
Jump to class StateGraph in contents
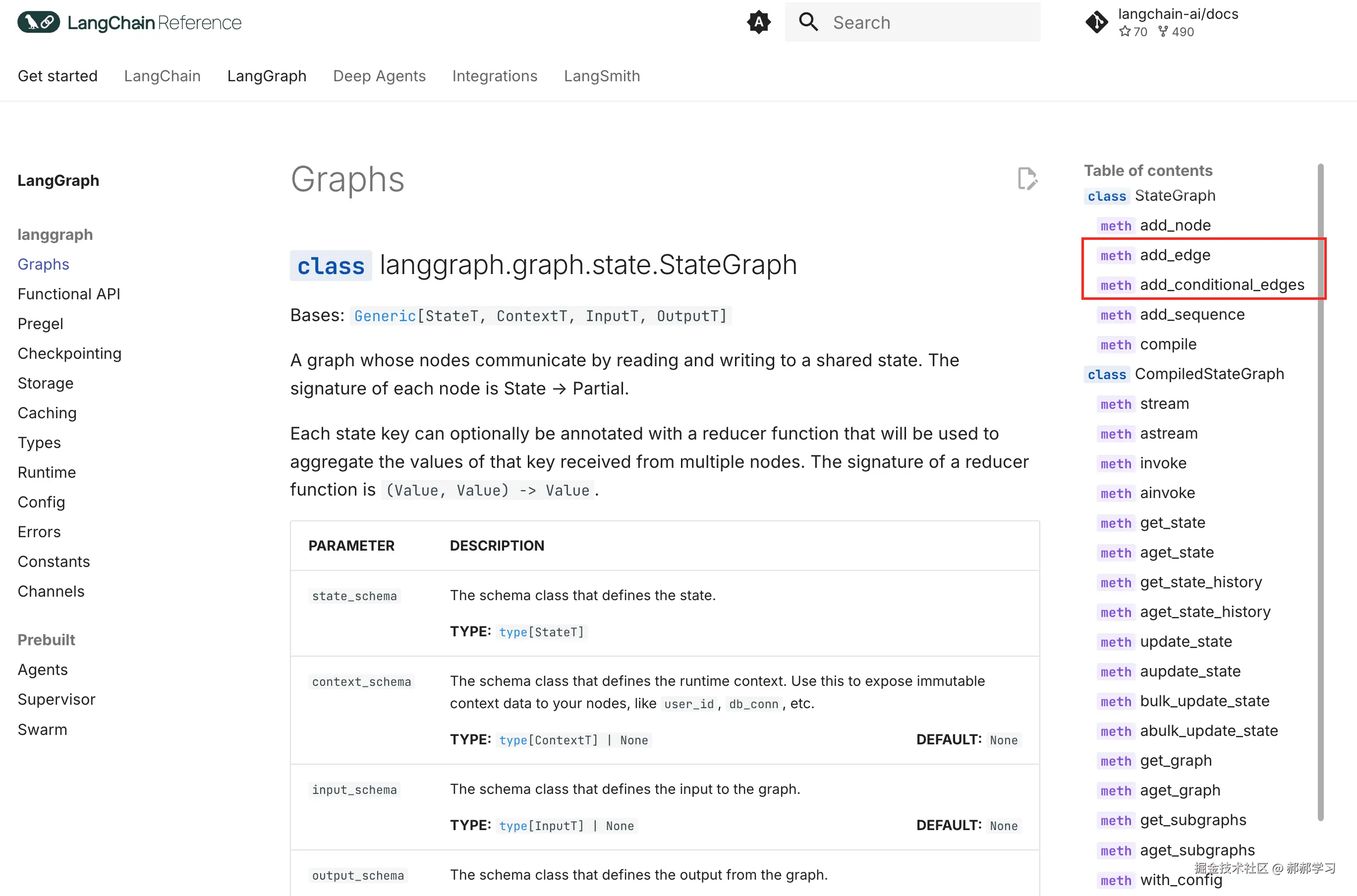[1174, 196]
